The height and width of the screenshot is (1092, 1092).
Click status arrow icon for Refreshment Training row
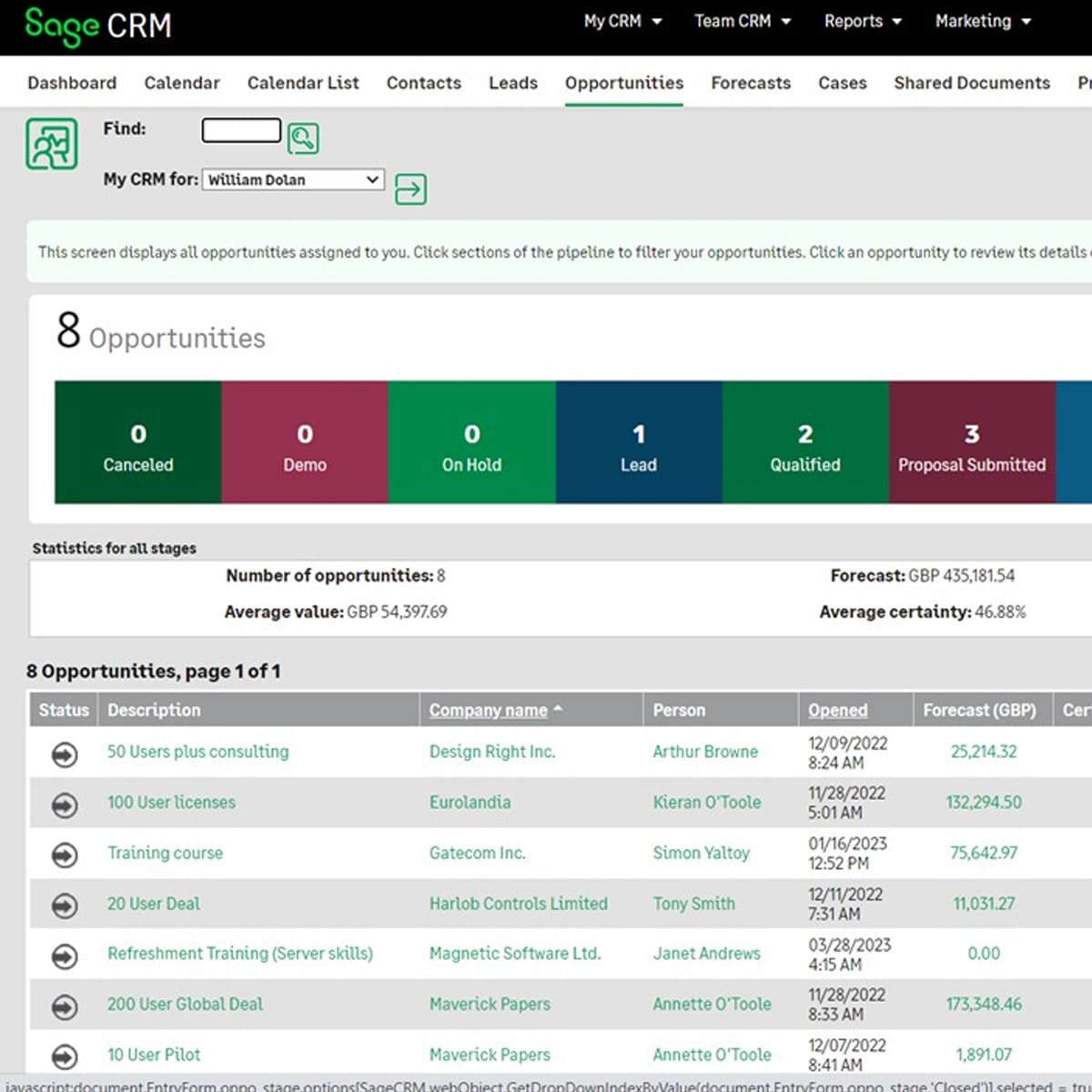(65, 956)
